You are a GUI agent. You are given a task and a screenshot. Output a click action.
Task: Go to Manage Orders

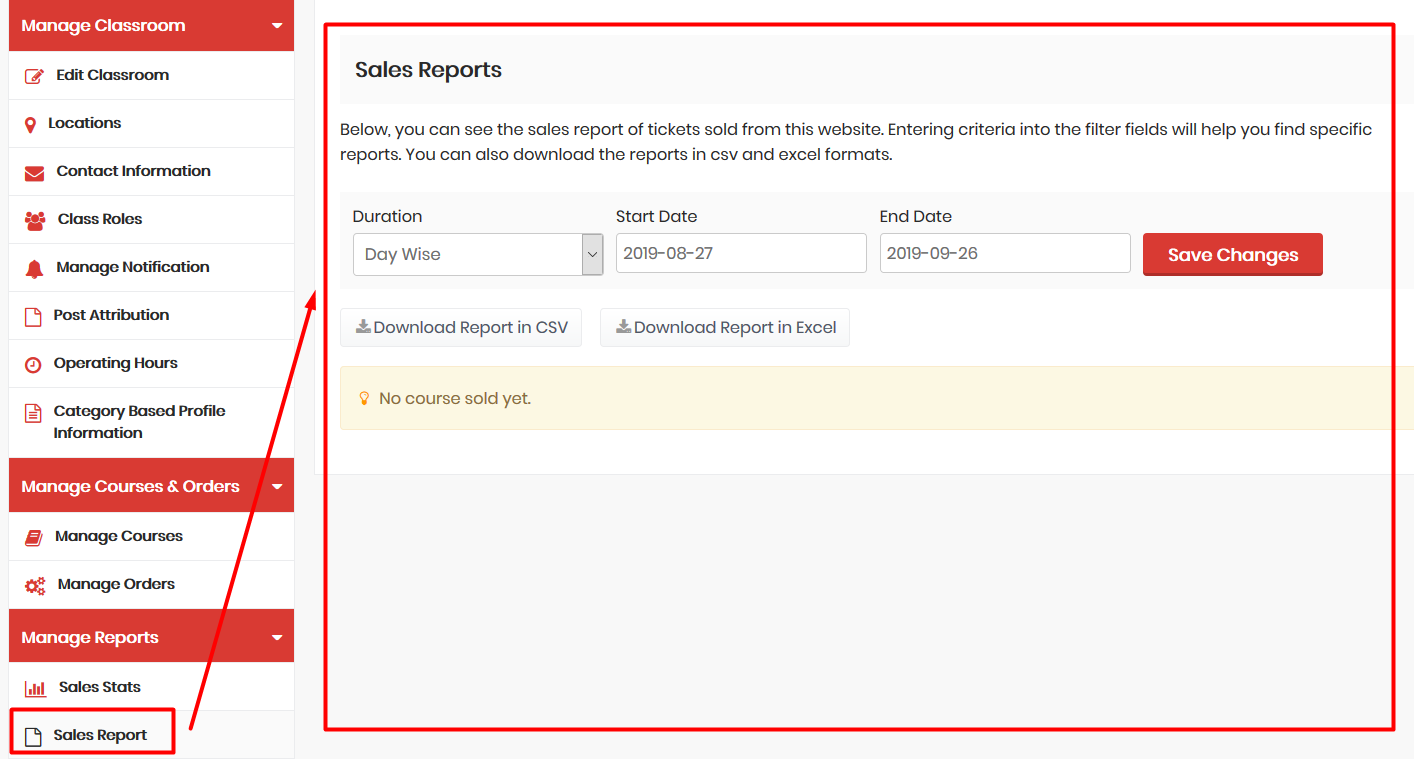pyautogui.click(x=151, y=585)
